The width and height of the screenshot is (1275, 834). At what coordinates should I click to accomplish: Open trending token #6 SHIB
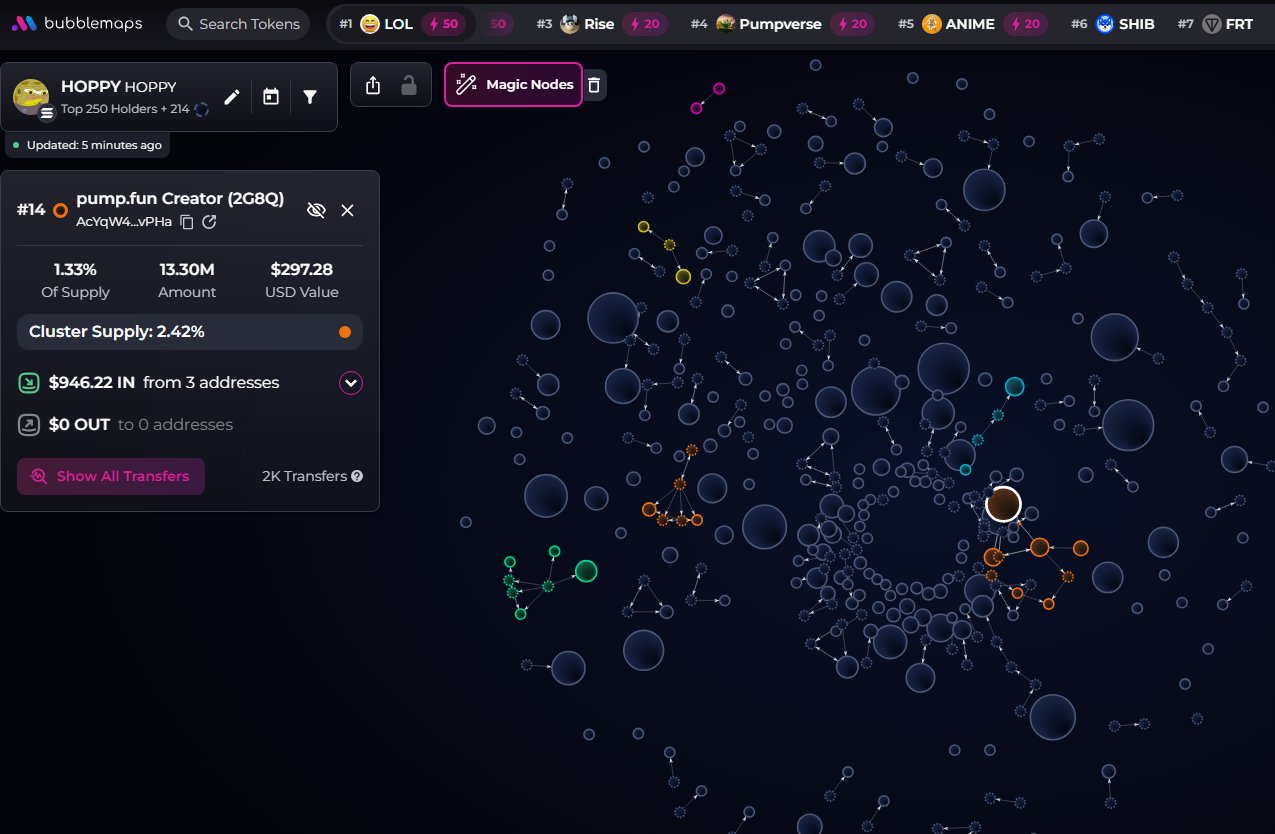pyautogui.click(x=1112, y=23)
